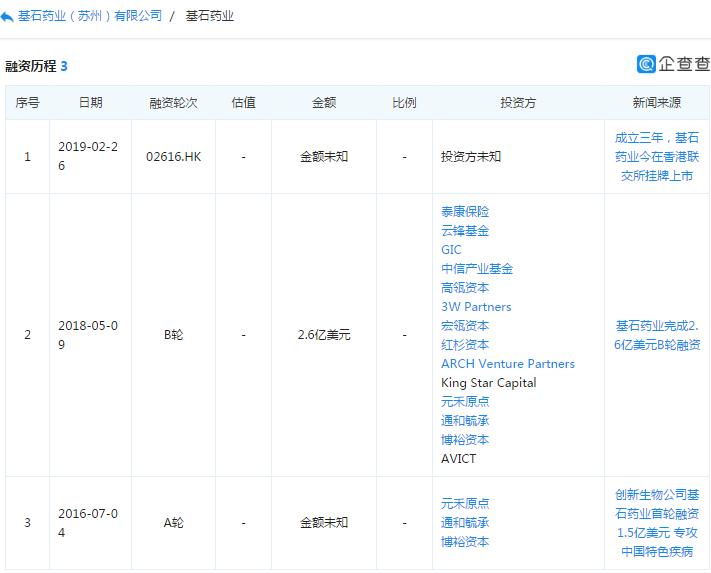Open 博裕资本 in the A轮 row

point(465,542)
